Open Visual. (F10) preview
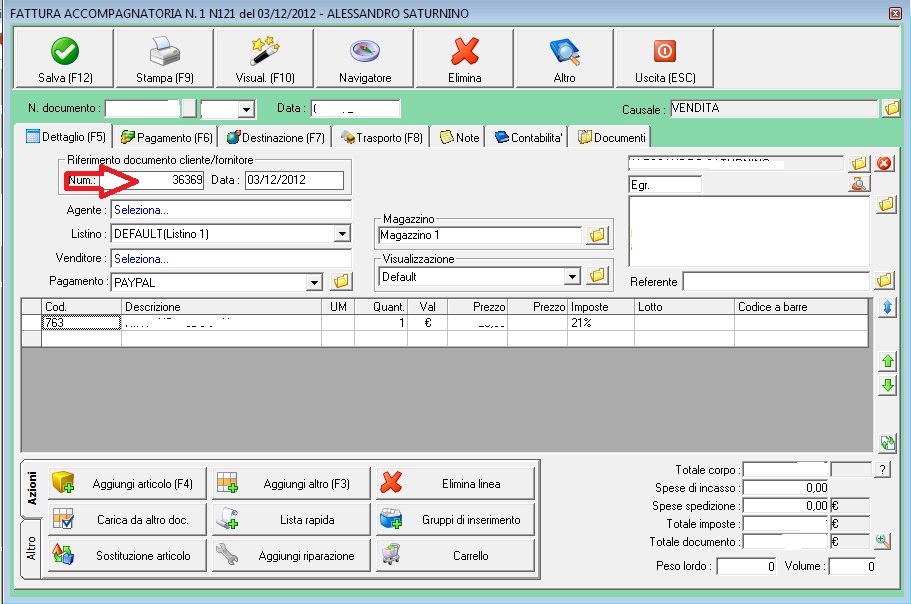 pos(264,58)
